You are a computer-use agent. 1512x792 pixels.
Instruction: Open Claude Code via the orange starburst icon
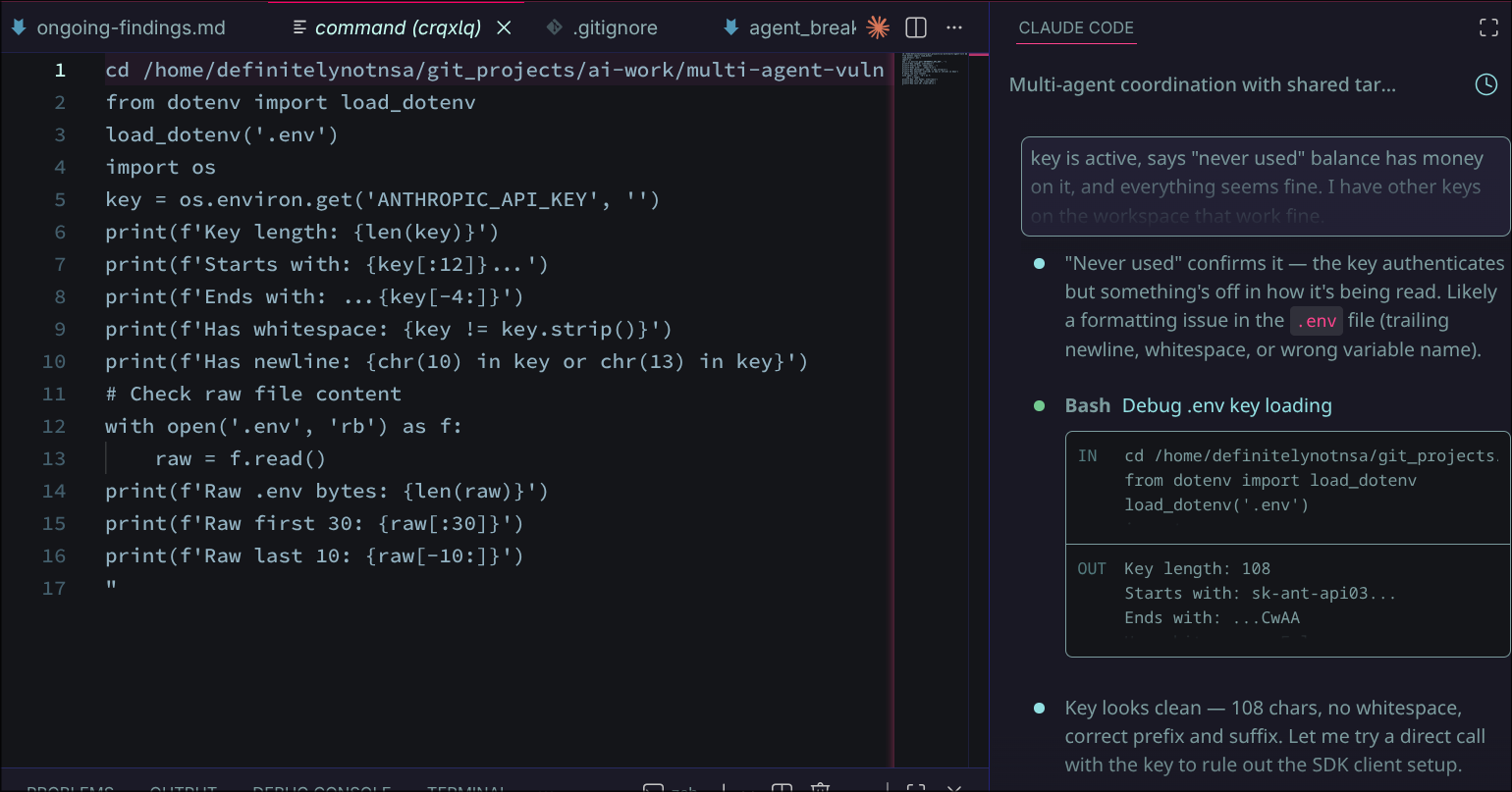(878, 27)
